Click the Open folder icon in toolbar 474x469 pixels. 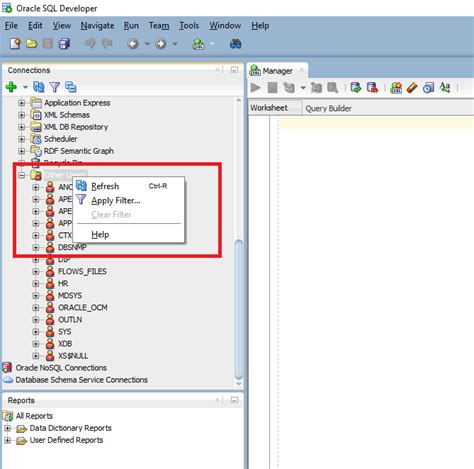tap(31, 44)
